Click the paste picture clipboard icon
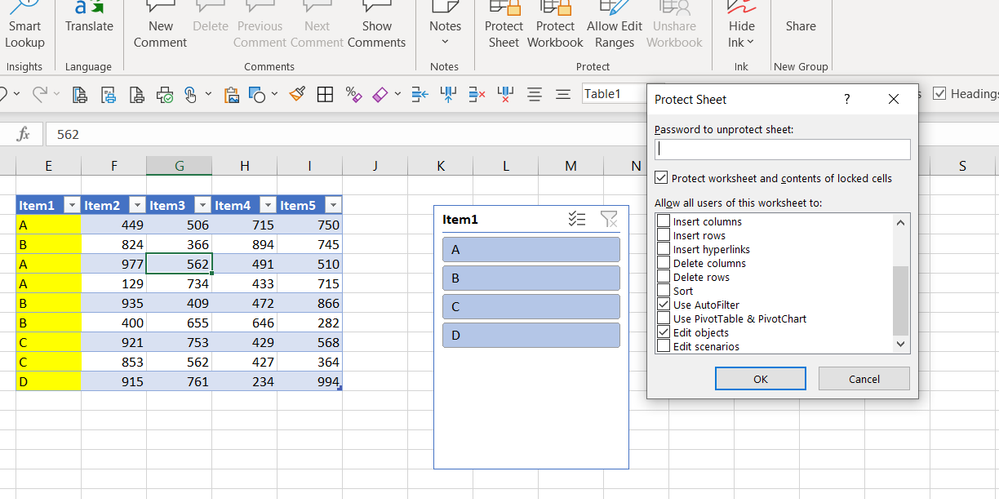The image size is (999, 499). [x=231, y=95]
